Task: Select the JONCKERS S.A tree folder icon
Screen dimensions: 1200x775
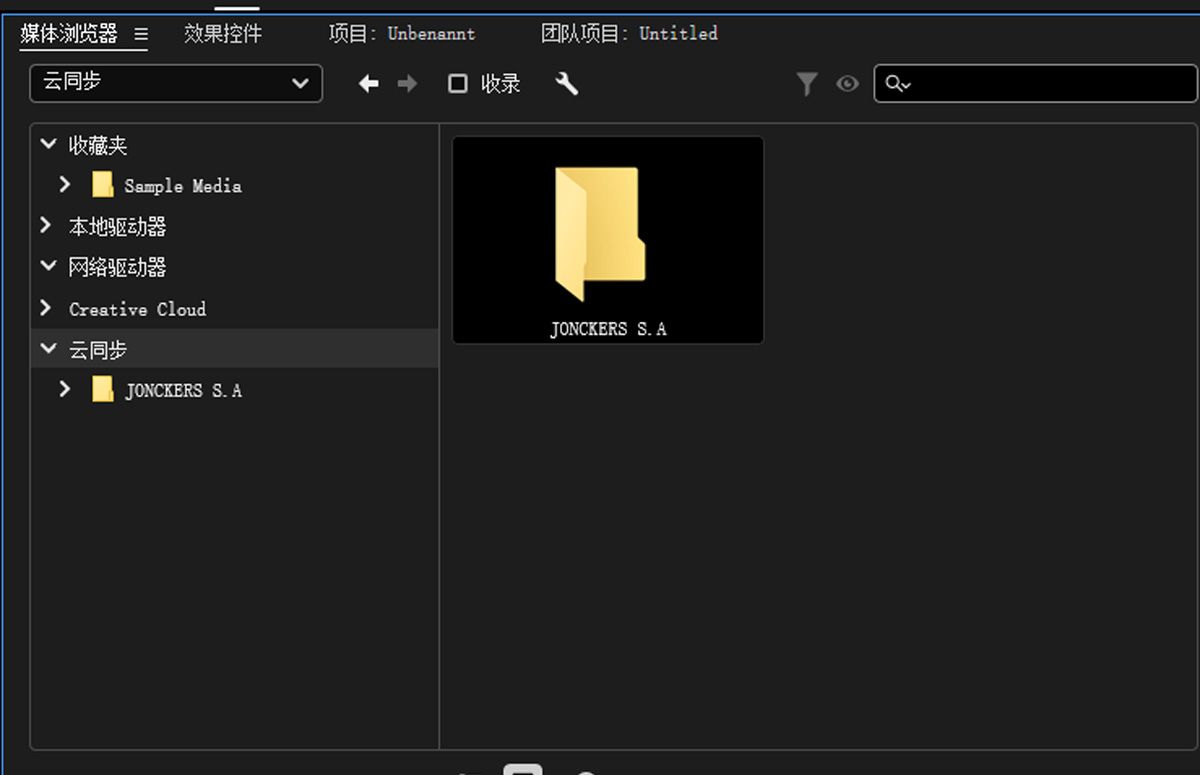Action: [x=103, y=389]
